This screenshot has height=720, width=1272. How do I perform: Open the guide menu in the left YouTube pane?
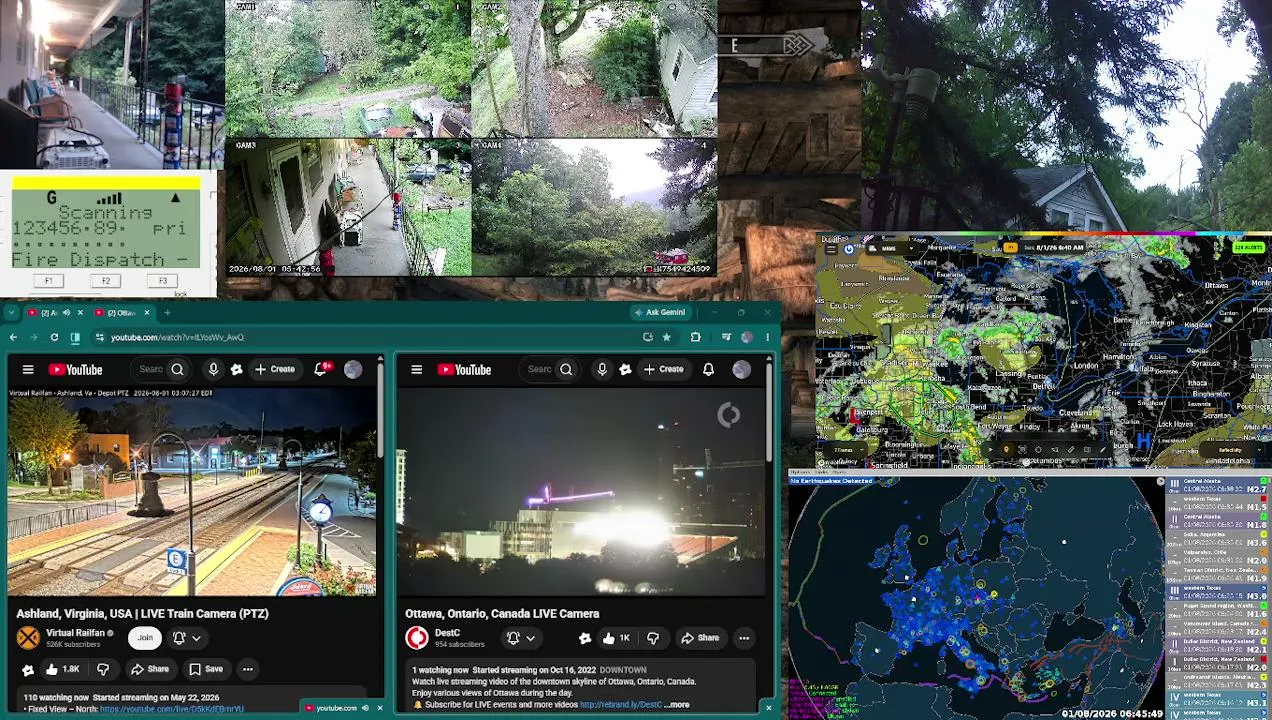click(28, 370)
